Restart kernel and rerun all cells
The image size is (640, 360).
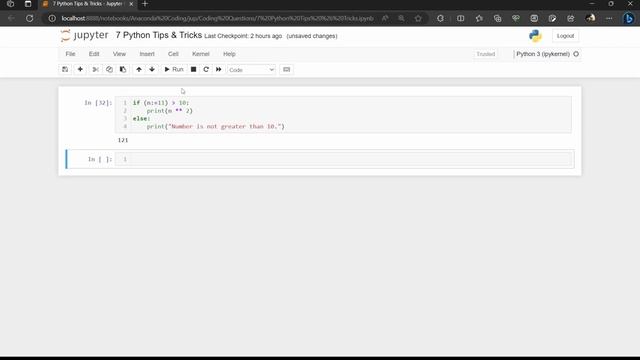[219, 69]
